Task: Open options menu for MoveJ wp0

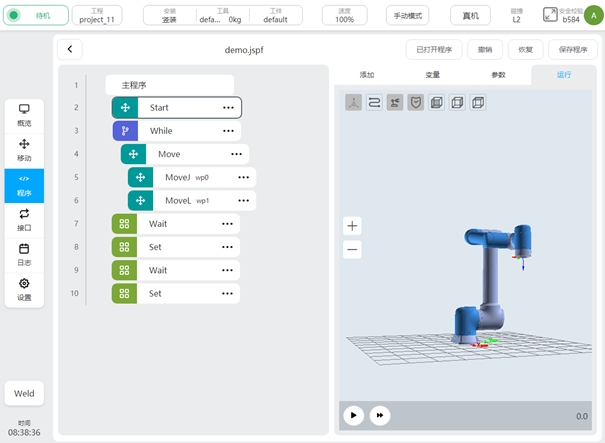Action: [x=243, y=177]
